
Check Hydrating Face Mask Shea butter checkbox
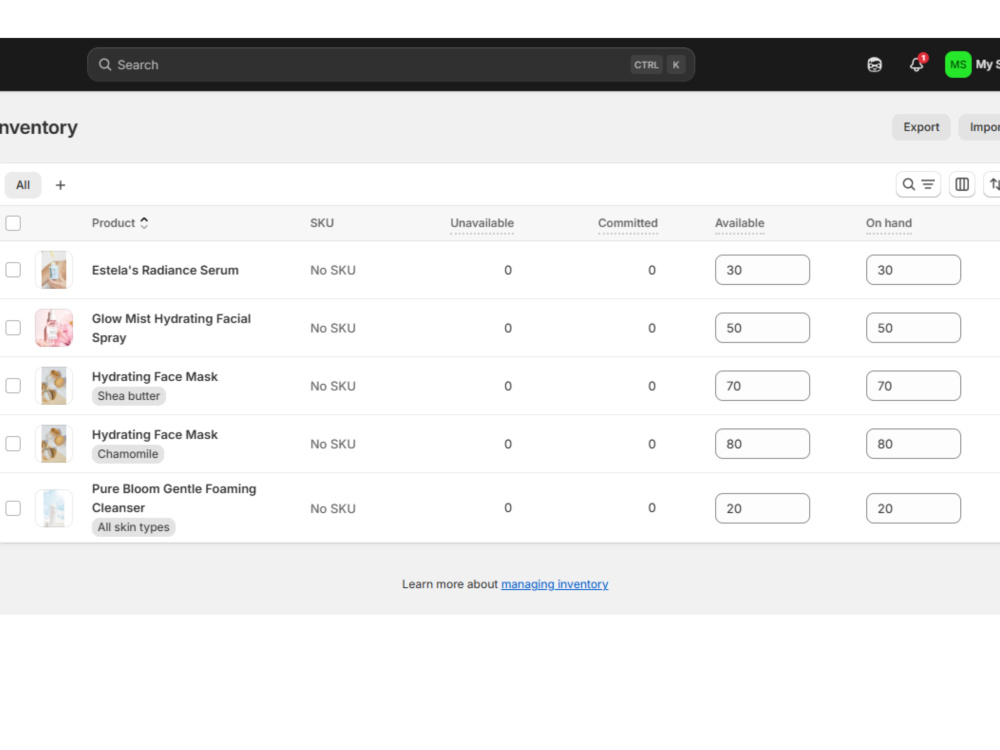click(x=13, y=386)
